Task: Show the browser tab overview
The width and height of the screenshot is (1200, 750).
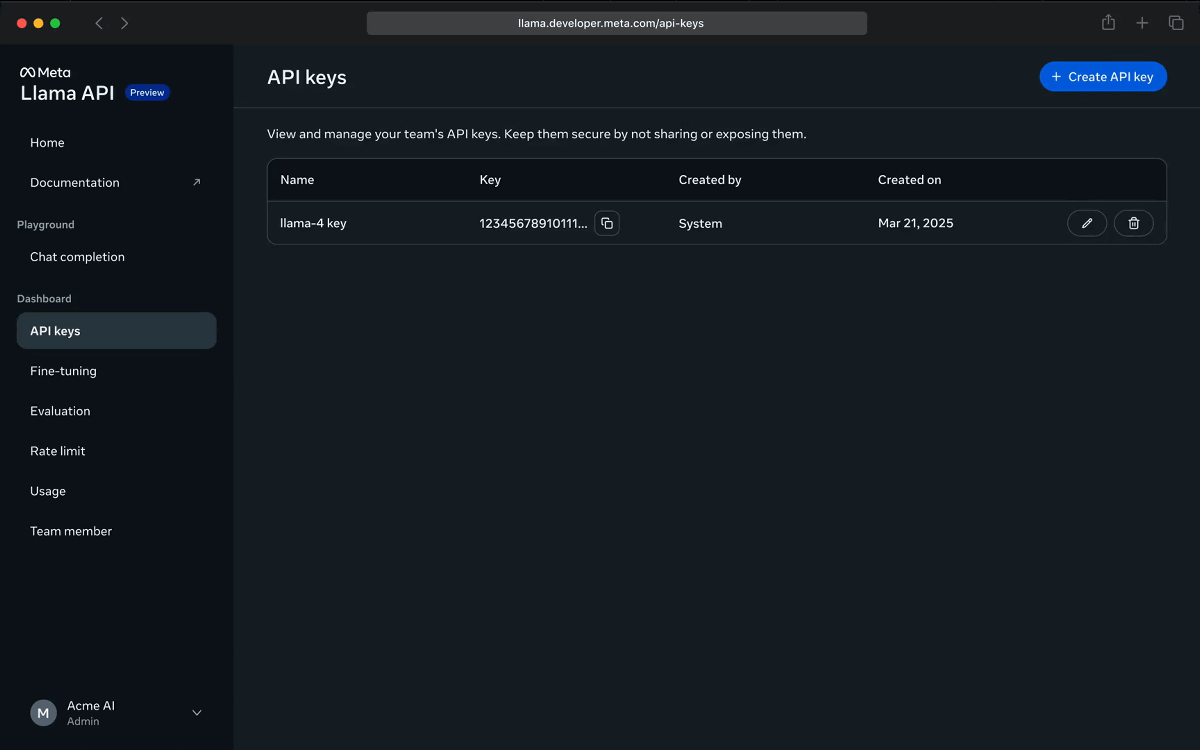Action: 1176,23
